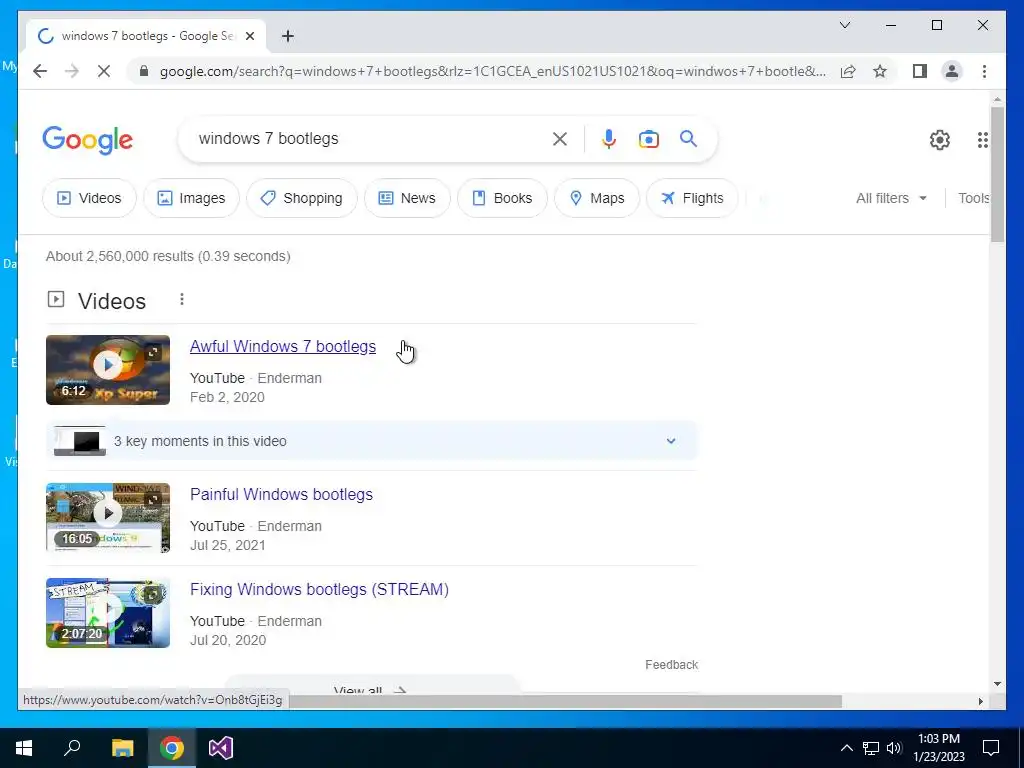Click the scroll right arrow
The image size is (1024, 768).
pos(980,701)
